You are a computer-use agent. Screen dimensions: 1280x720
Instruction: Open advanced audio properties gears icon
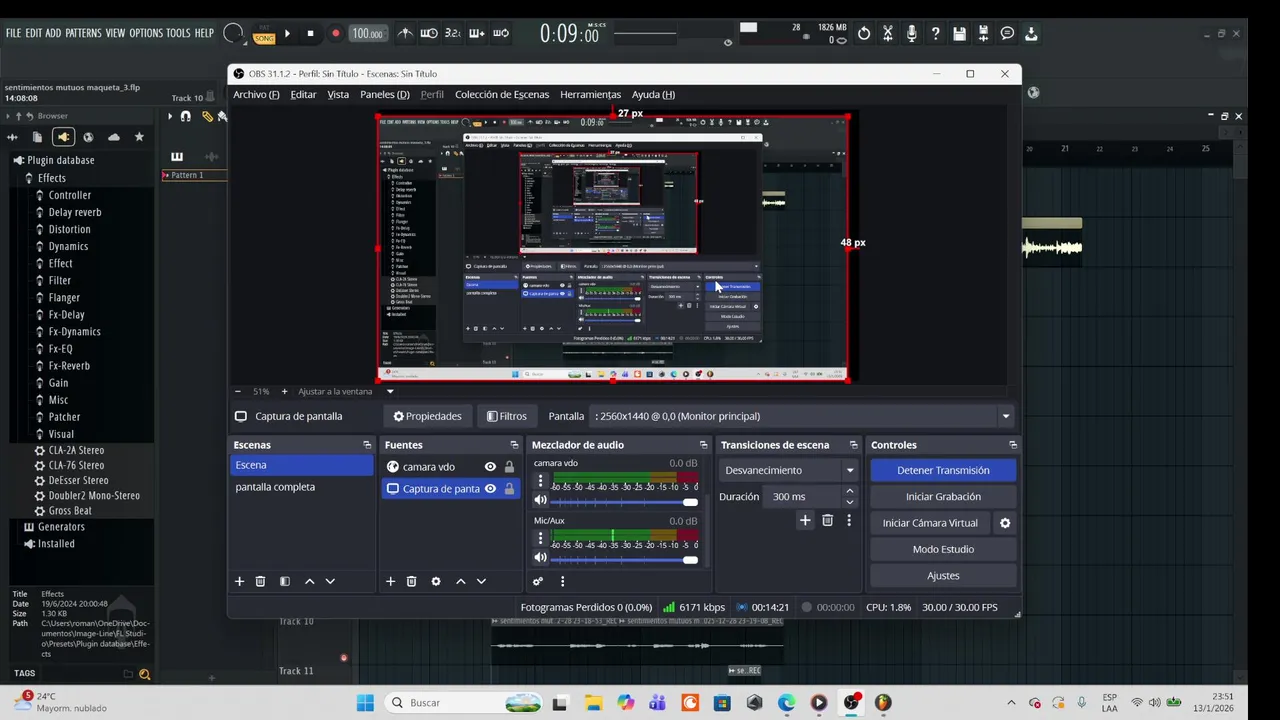pos(538,581)
